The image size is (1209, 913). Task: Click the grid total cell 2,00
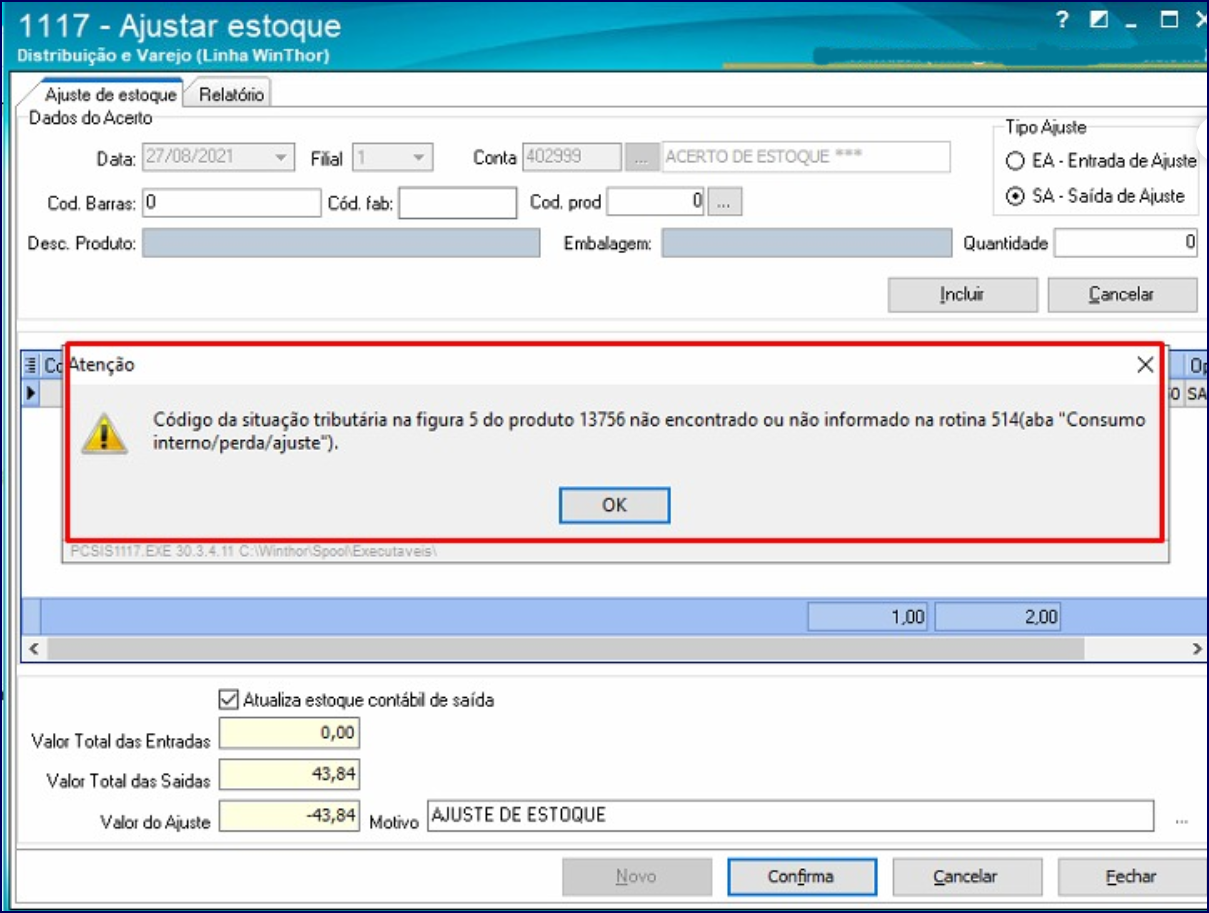pos(997,618)
